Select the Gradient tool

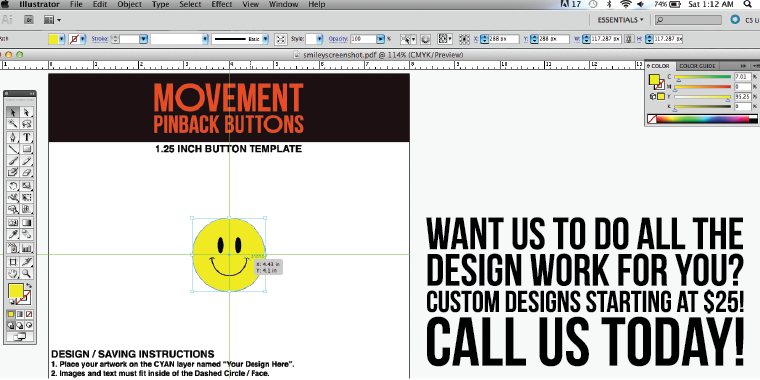[x=27, y=223]
